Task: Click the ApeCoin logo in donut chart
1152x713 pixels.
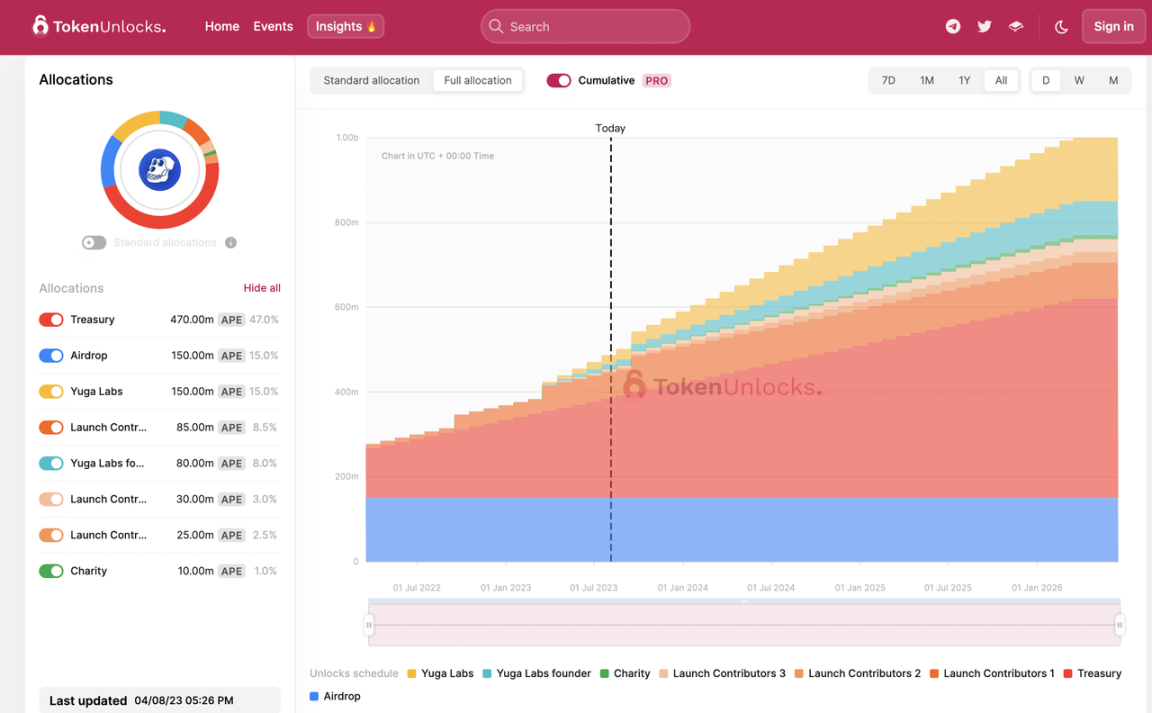Action: [159, 170]
